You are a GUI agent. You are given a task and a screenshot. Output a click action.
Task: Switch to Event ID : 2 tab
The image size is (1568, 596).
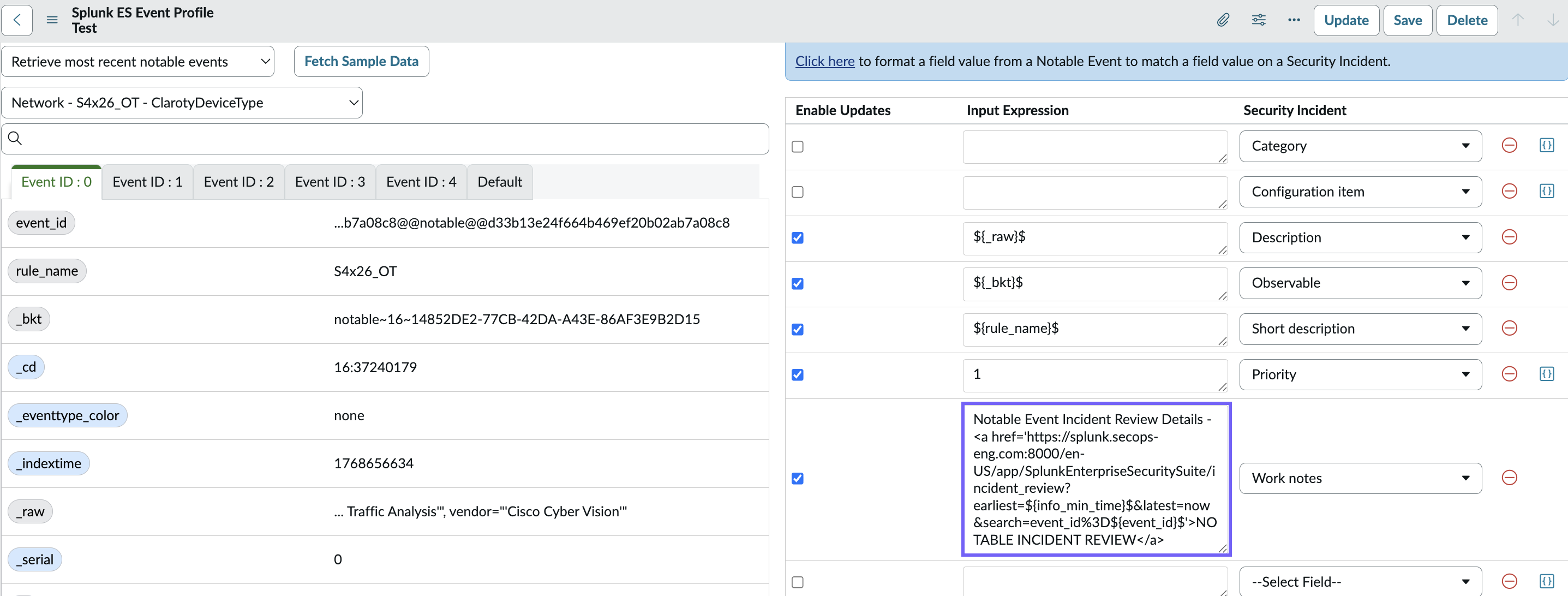click(238, 182)
